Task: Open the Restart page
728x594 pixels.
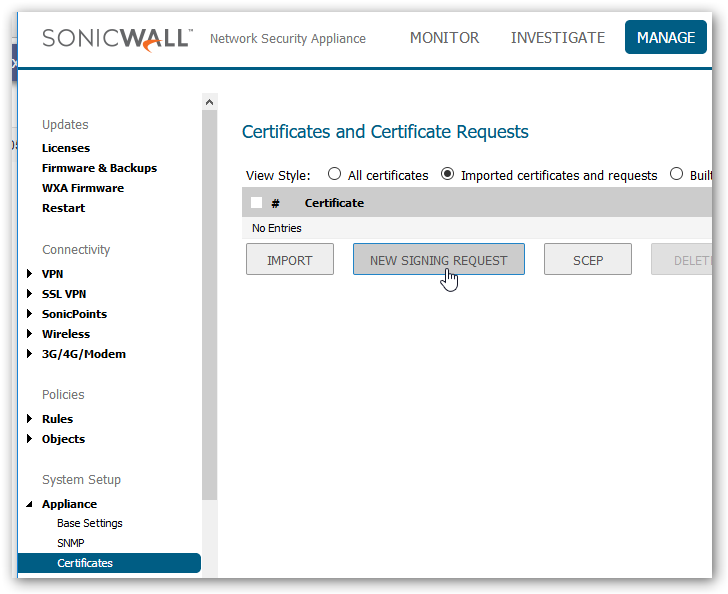Action: 64,208
